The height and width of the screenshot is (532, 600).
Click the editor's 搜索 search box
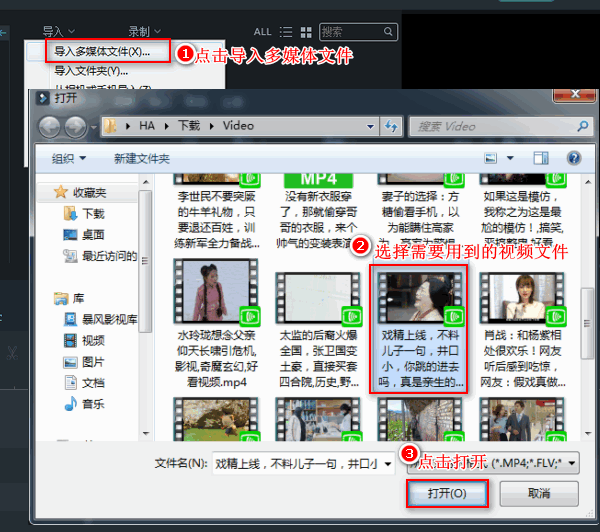358,32
